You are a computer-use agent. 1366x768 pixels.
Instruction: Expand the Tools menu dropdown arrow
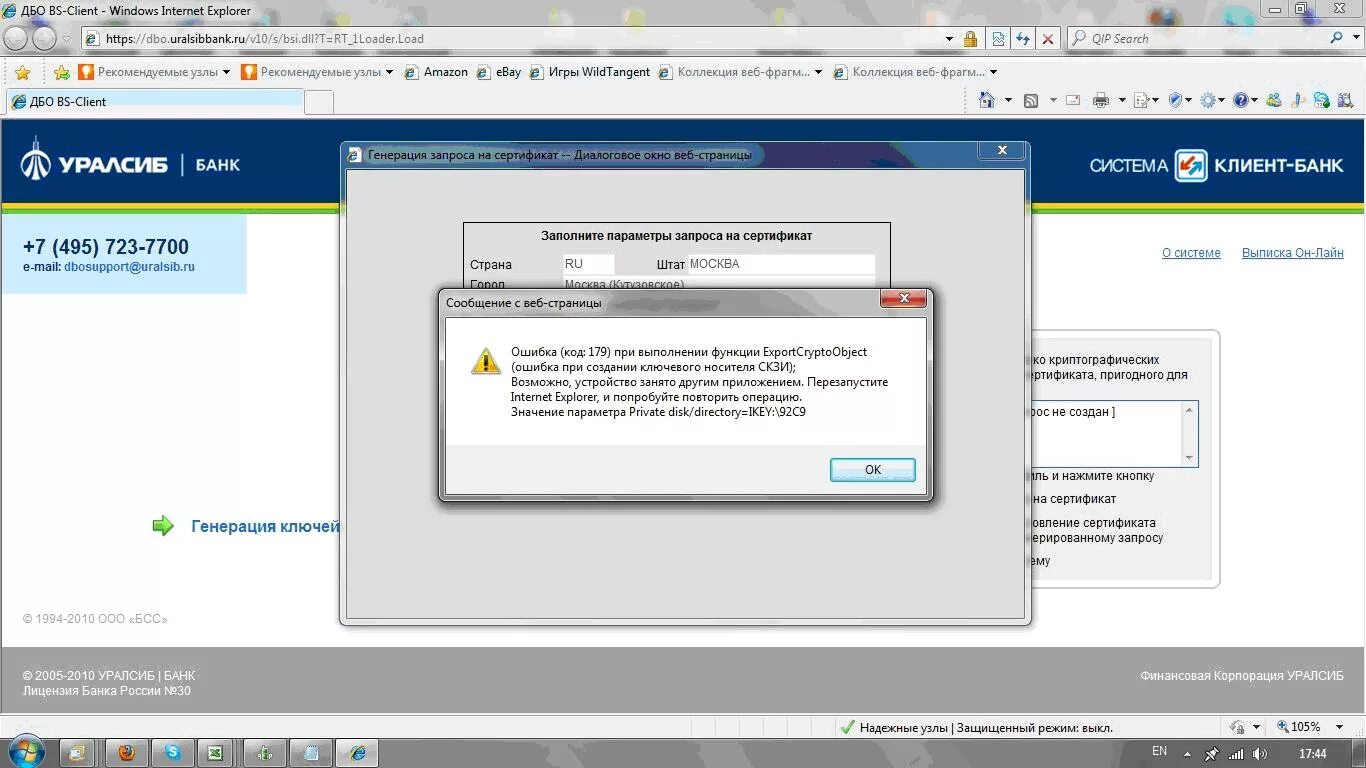tap(1222, 100)
